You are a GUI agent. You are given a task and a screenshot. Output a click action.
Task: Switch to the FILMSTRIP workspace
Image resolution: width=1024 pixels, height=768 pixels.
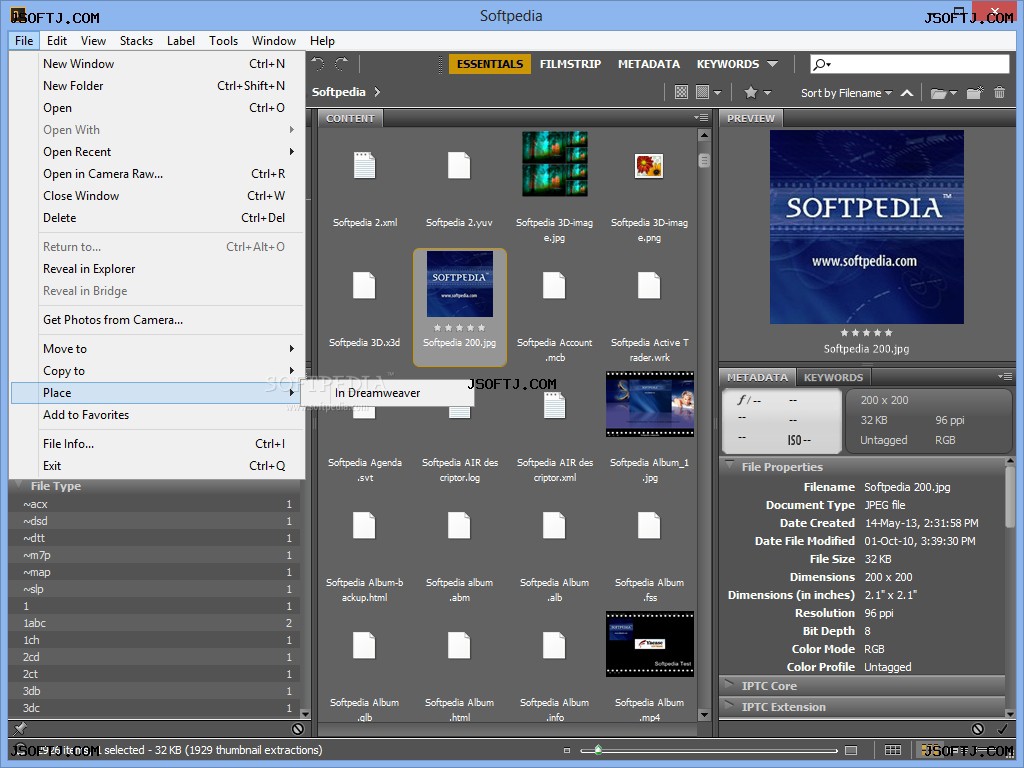[570, 64]
